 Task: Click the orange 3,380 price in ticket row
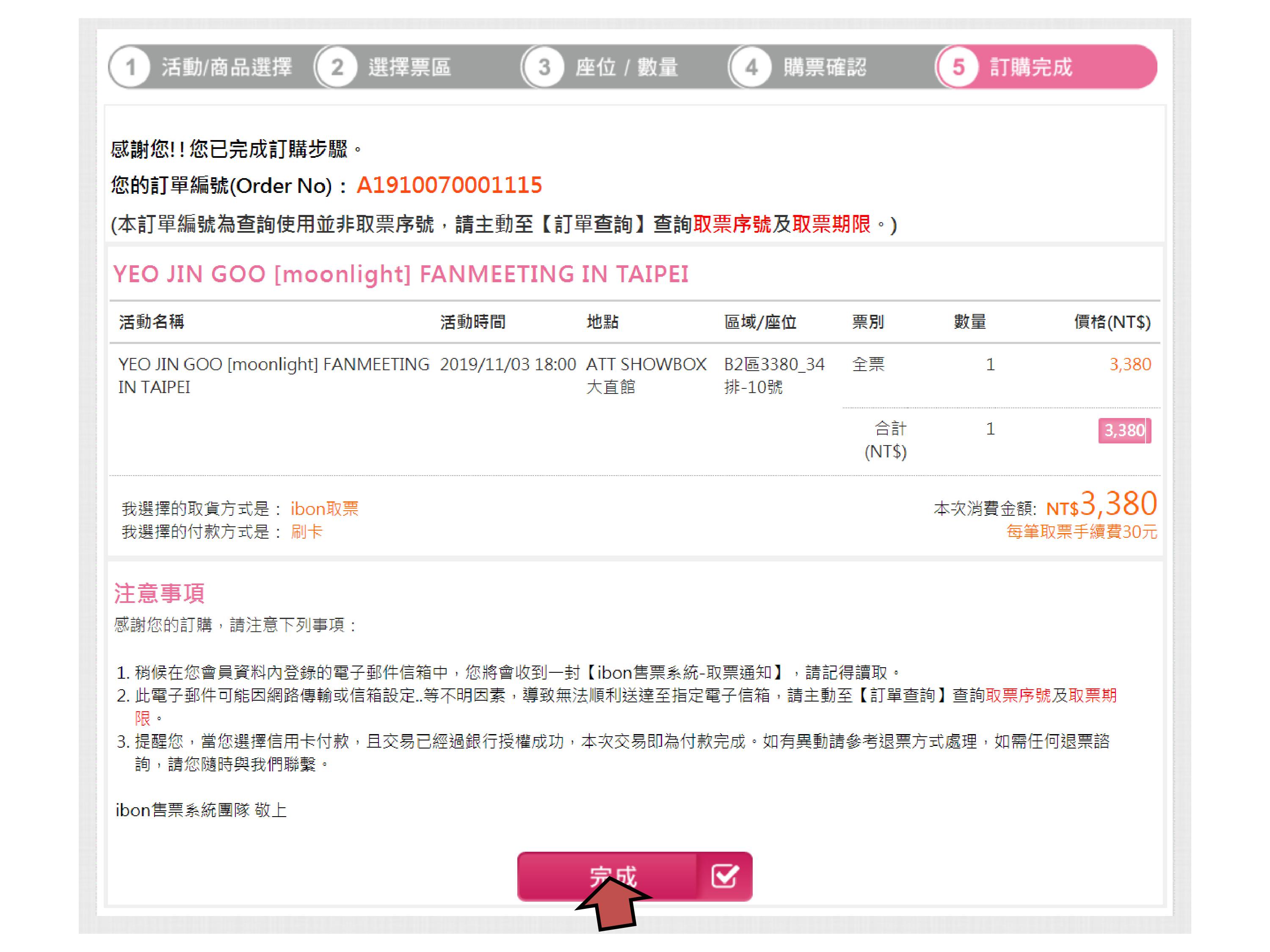point(1130,364)
